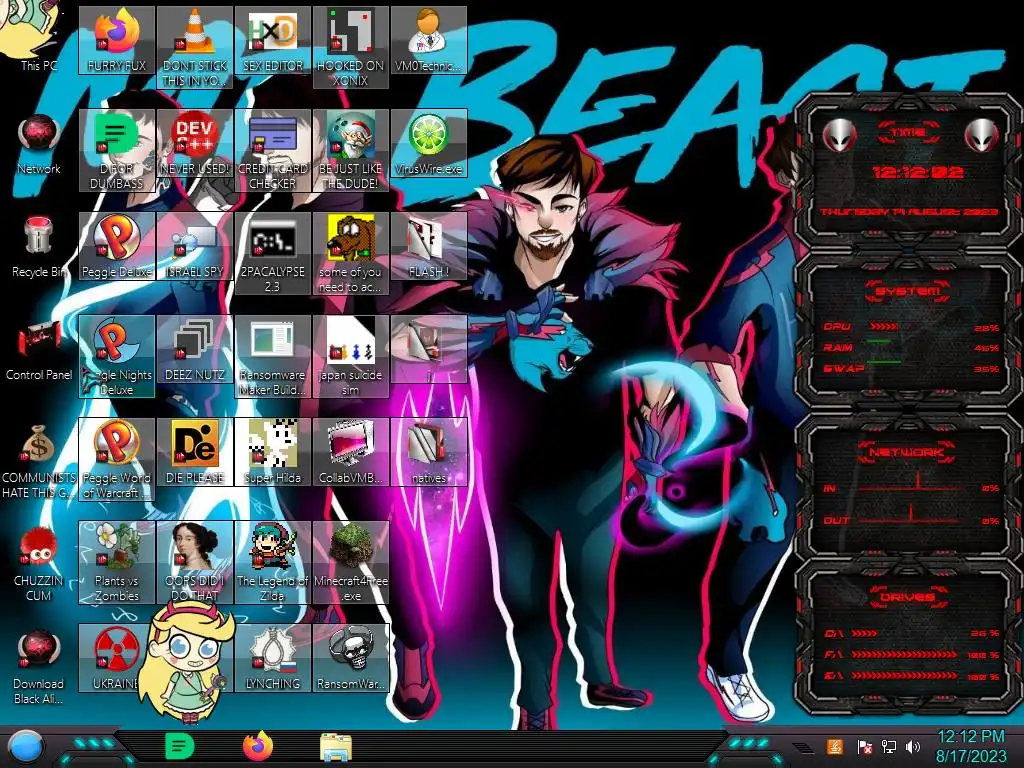Image resolution: width=1024 pixels, height=768 pixels.
Task: Open the volume speaker tray icon
Action: point(913,746)
